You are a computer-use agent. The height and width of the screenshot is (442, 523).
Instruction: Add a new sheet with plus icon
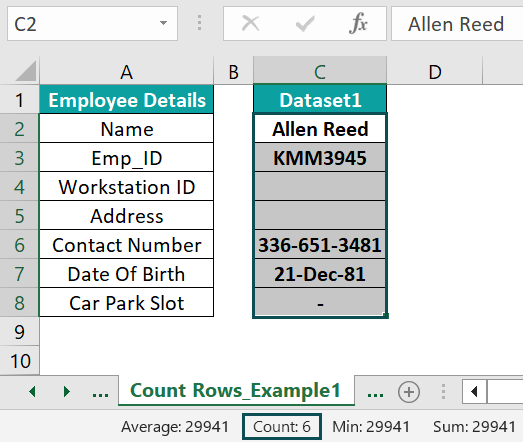tap(409, 392)
